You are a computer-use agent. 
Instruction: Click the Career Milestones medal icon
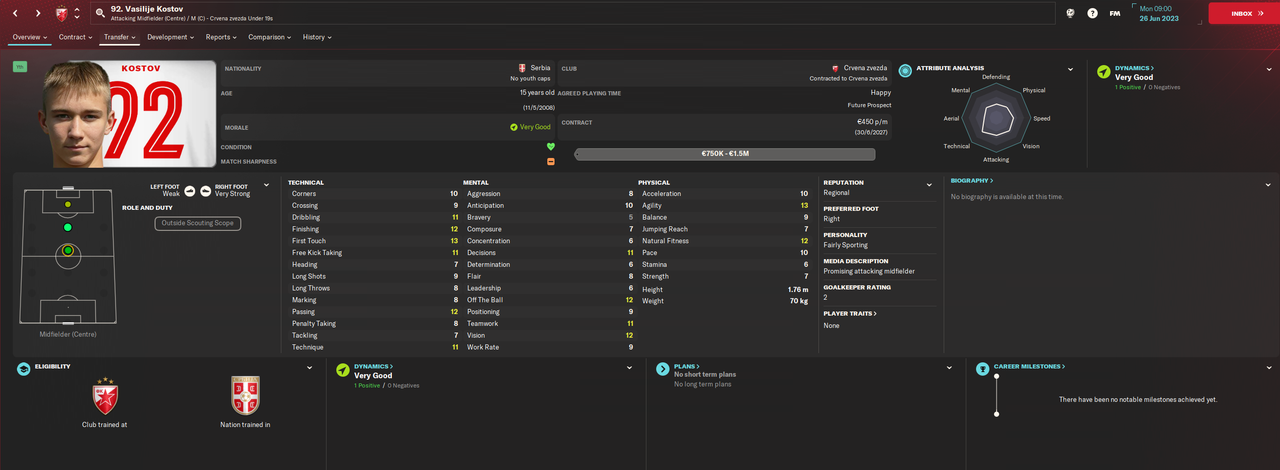point(983,369)
